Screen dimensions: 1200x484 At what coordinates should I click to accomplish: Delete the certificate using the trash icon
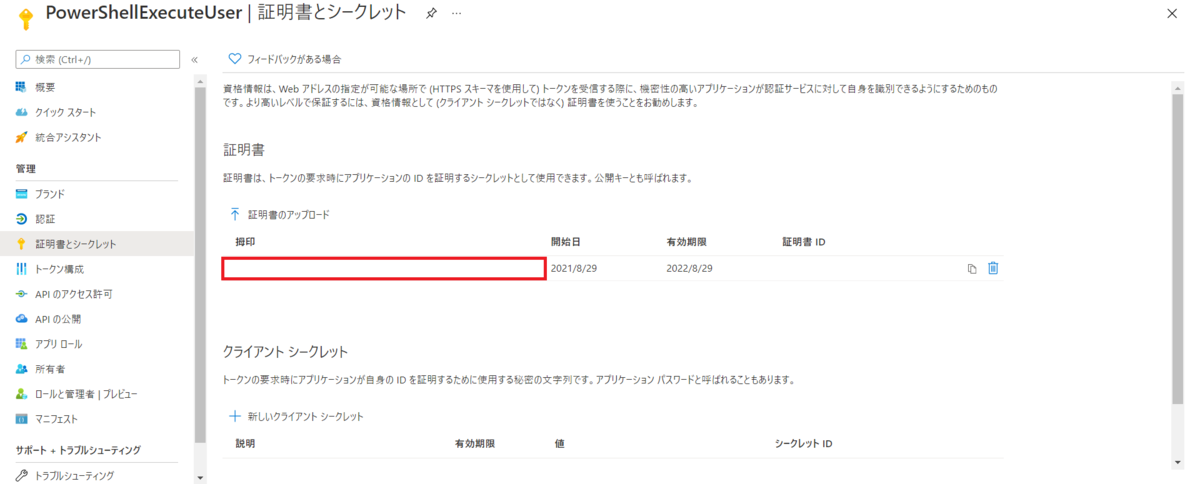click(x=993, y=268)
